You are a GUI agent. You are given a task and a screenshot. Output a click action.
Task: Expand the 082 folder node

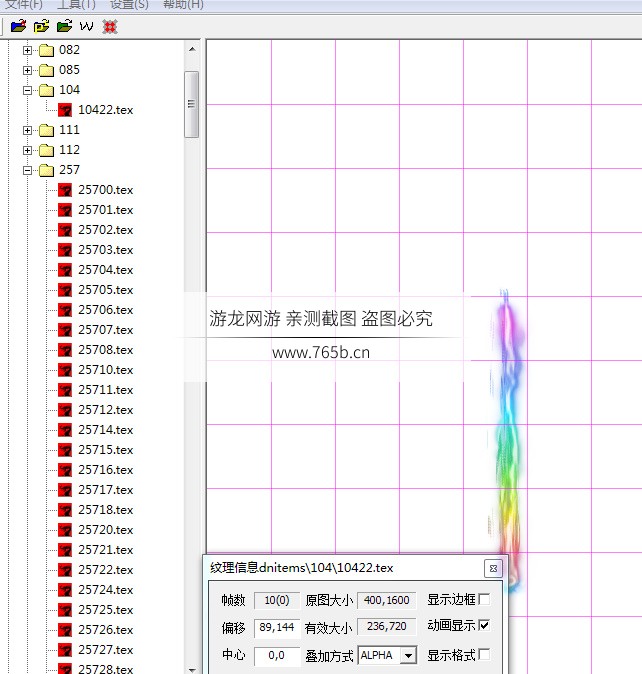click(x=28, y=51)
